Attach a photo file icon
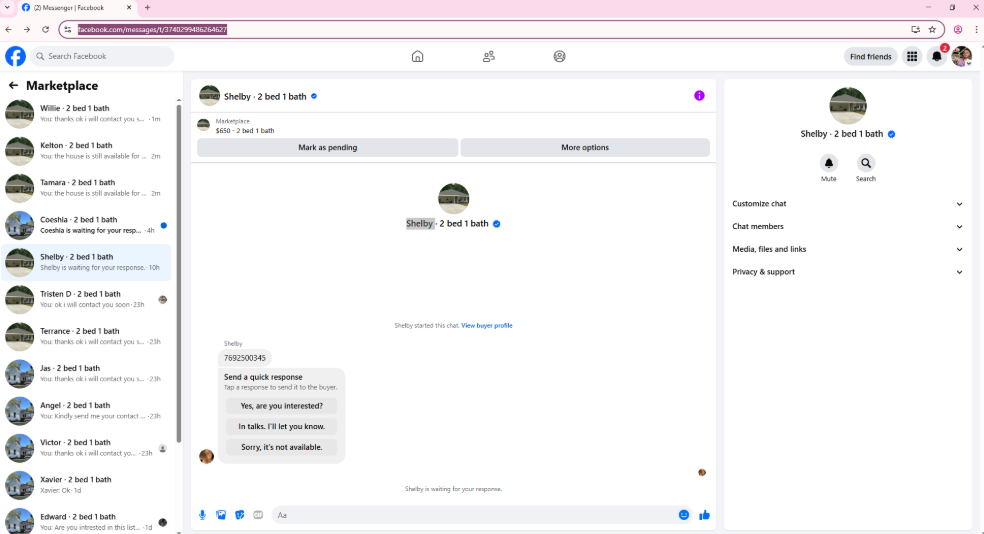 [x=221, y=515]
